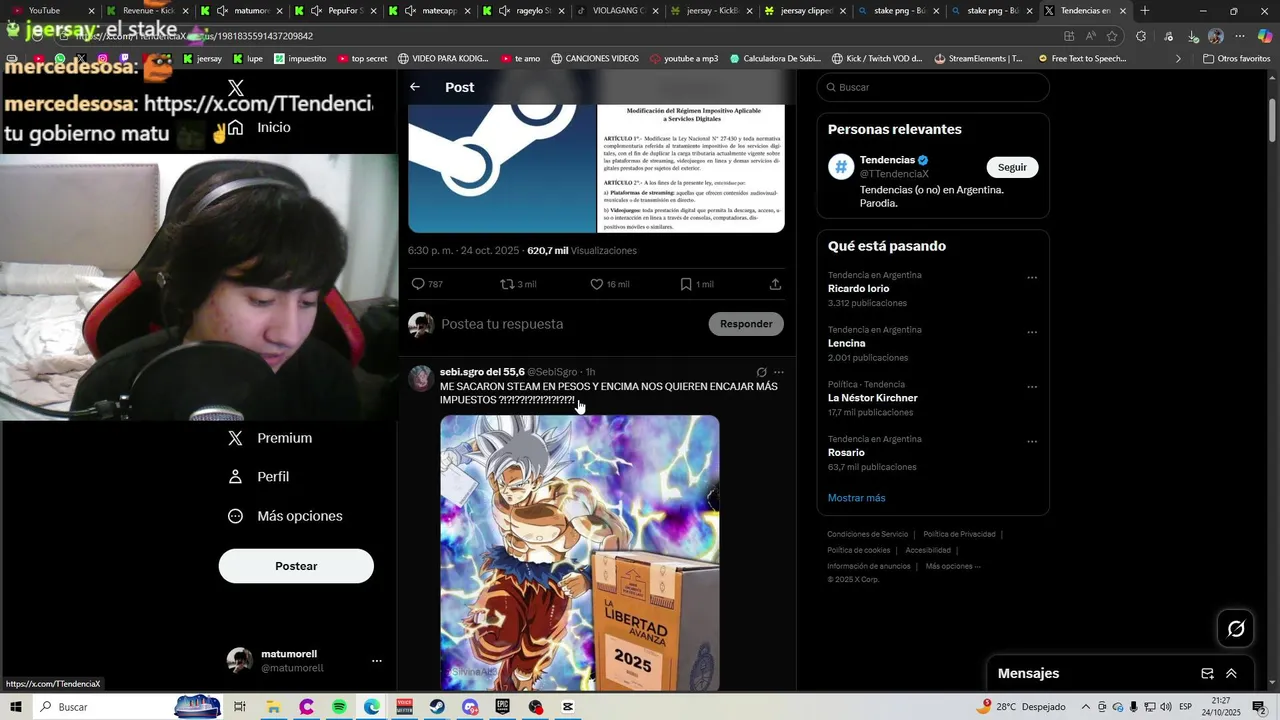Open Accesibilidad footer link

pos(928,550)
